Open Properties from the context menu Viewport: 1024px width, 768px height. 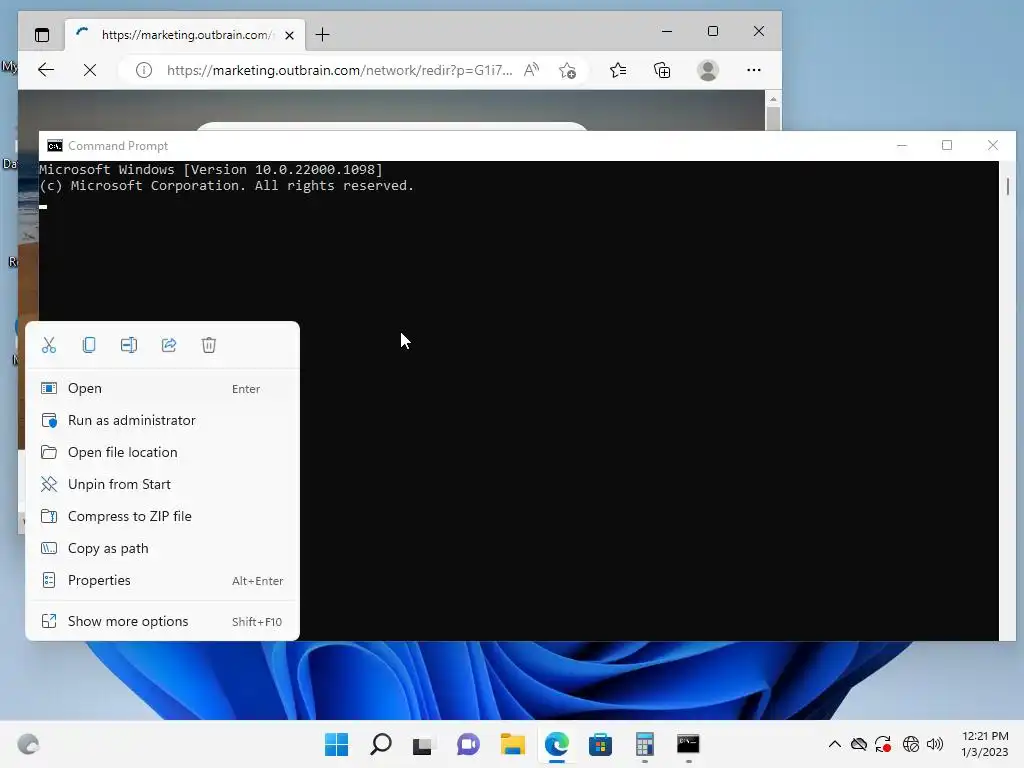[x=163, y=581]
